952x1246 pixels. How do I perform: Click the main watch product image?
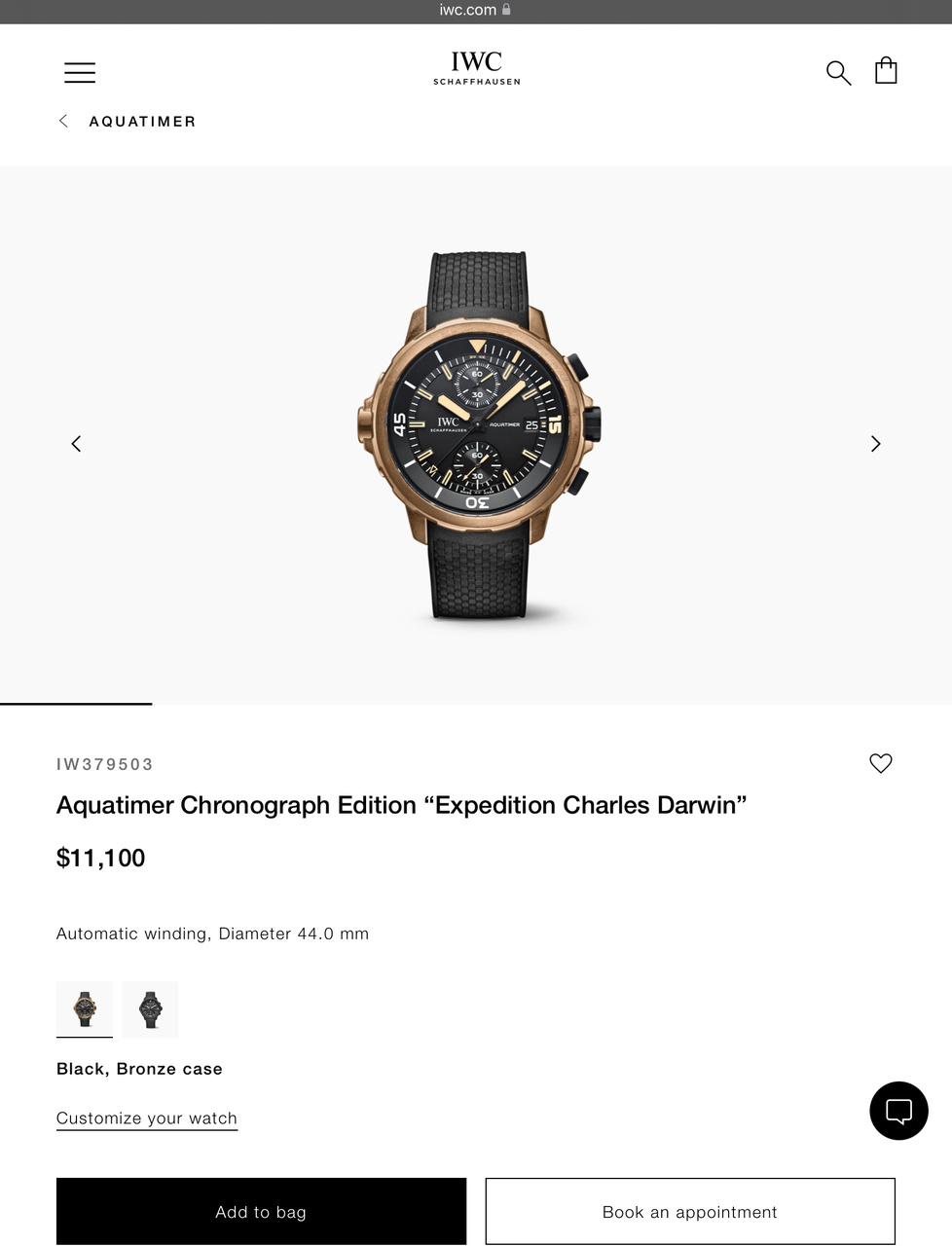(x=479, y=435)
